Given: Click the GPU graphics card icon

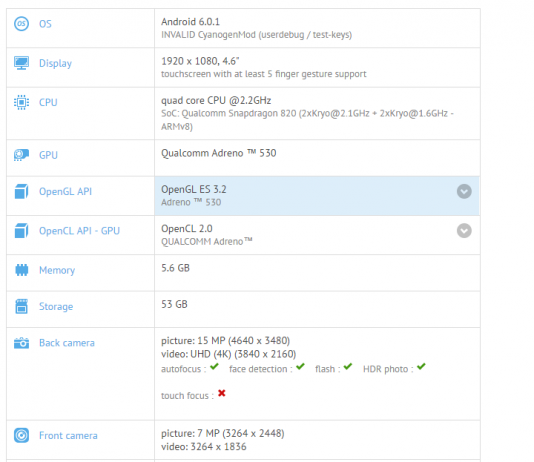Looking at the screenshot, I should 21,155.
